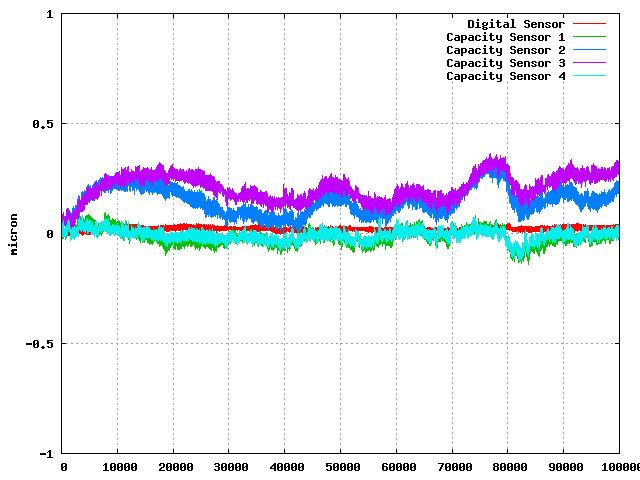
Task: Click the red spike near x 40000
Action: 284,189
